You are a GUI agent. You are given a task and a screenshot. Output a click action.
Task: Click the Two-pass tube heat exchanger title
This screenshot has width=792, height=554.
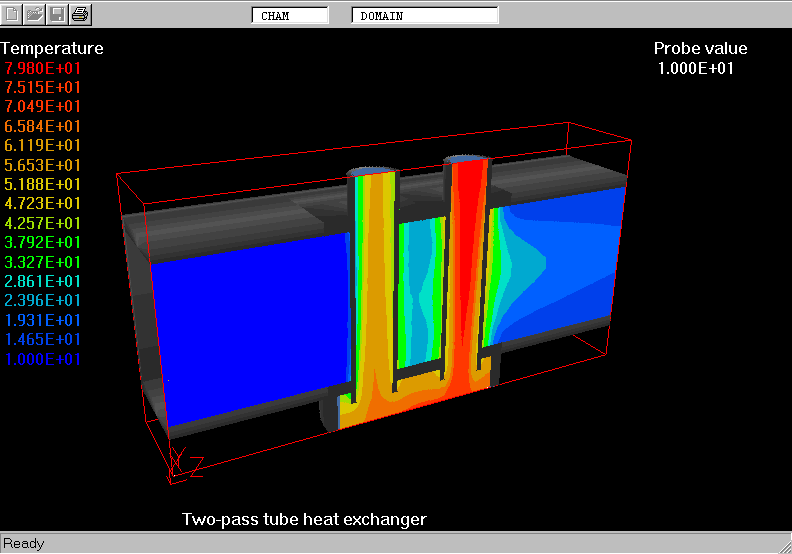[304, 519]
